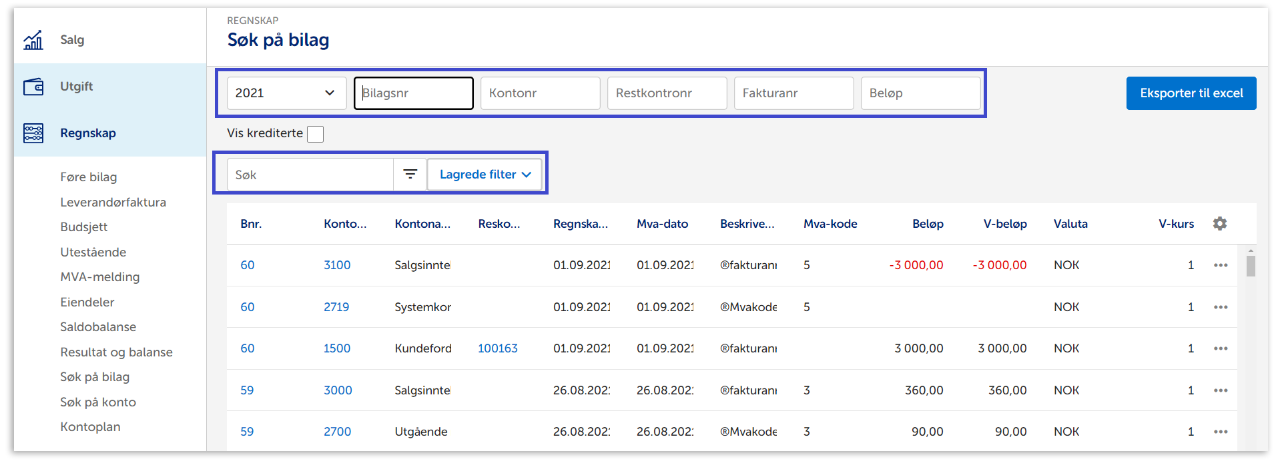Click the table vertical scrollbar thumb

click(1249, 265)
